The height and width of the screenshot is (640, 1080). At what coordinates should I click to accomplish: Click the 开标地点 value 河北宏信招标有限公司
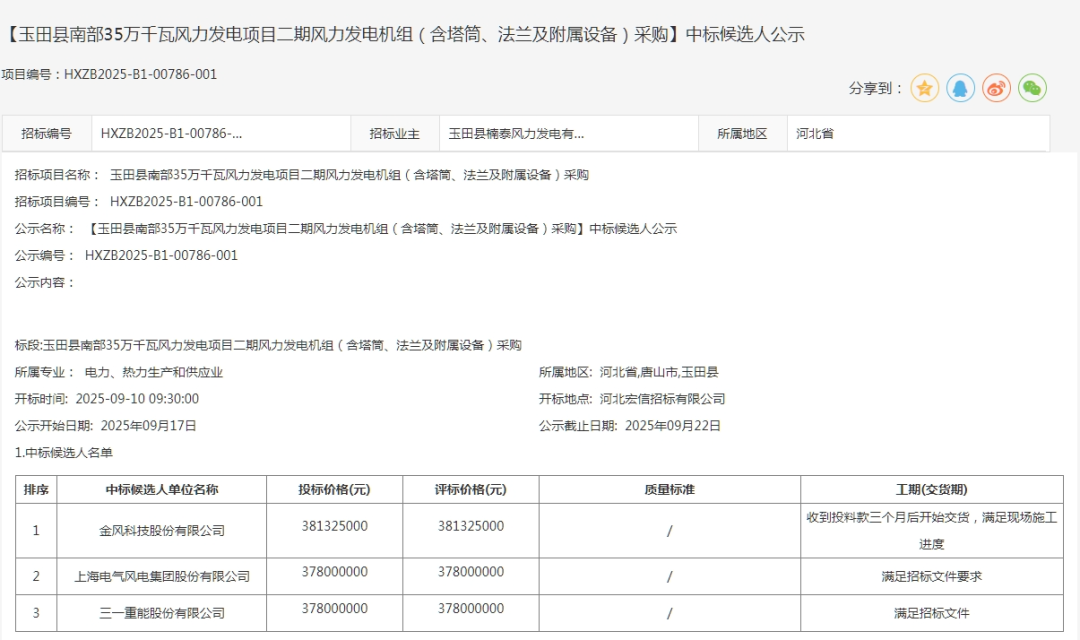click(x=662, y=399)
